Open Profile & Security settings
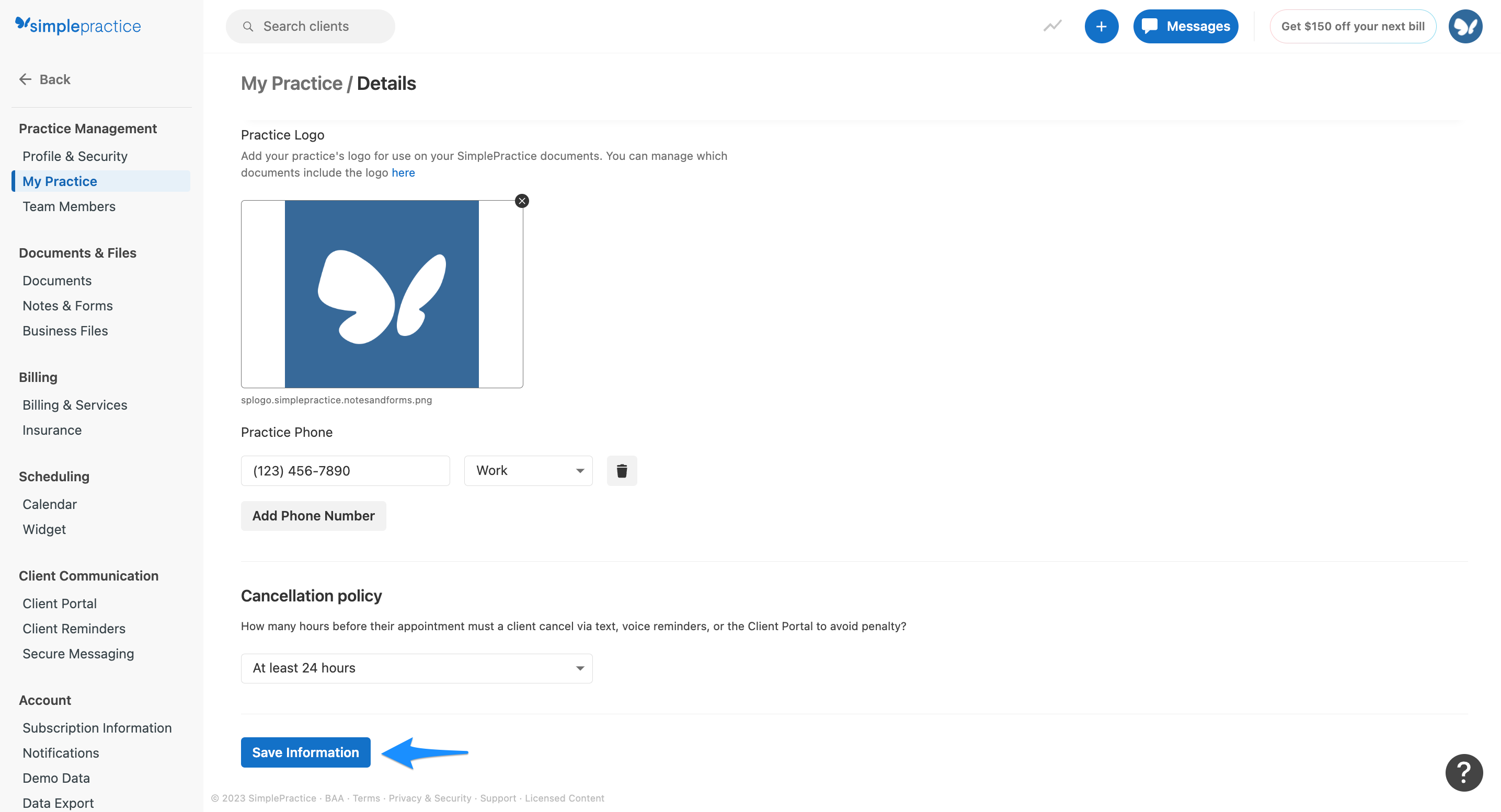The height and width of the screenshot is (812, 1501). [x=75, y=156]
